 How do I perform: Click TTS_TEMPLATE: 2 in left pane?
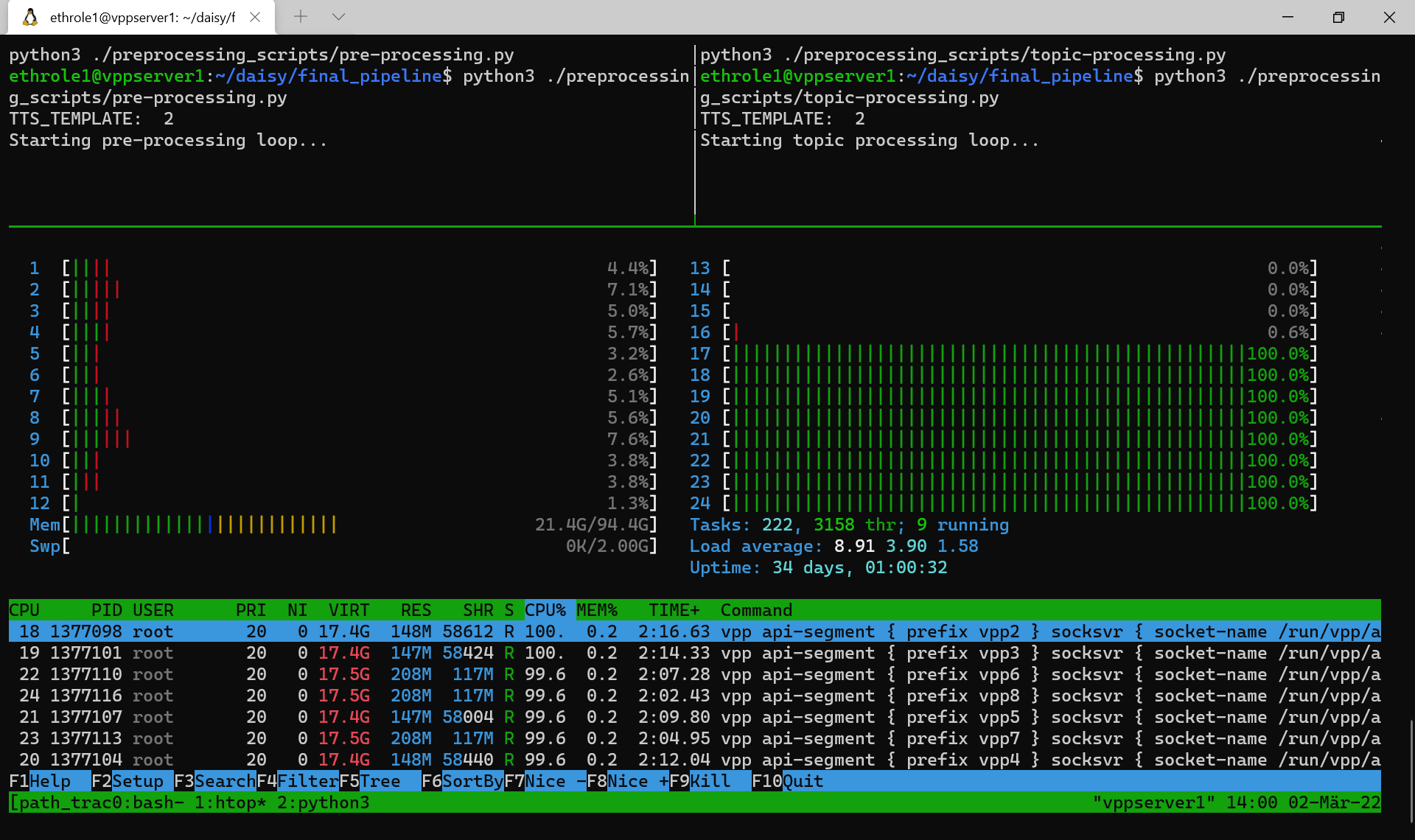click(91, 119)
